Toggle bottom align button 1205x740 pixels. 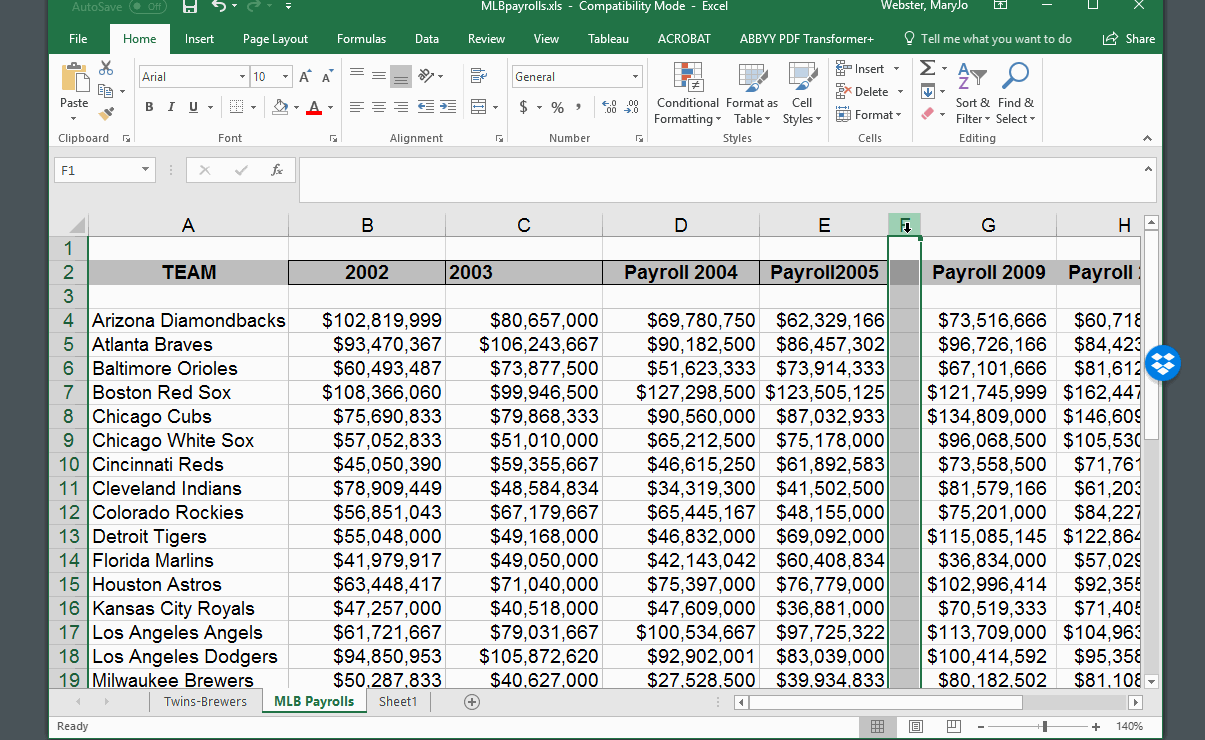click(401, 76)
